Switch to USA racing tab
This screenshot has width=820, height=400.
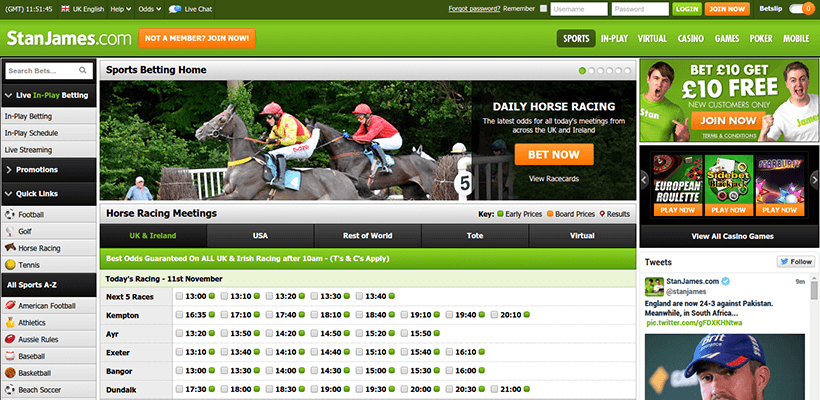tap(260, 236)
